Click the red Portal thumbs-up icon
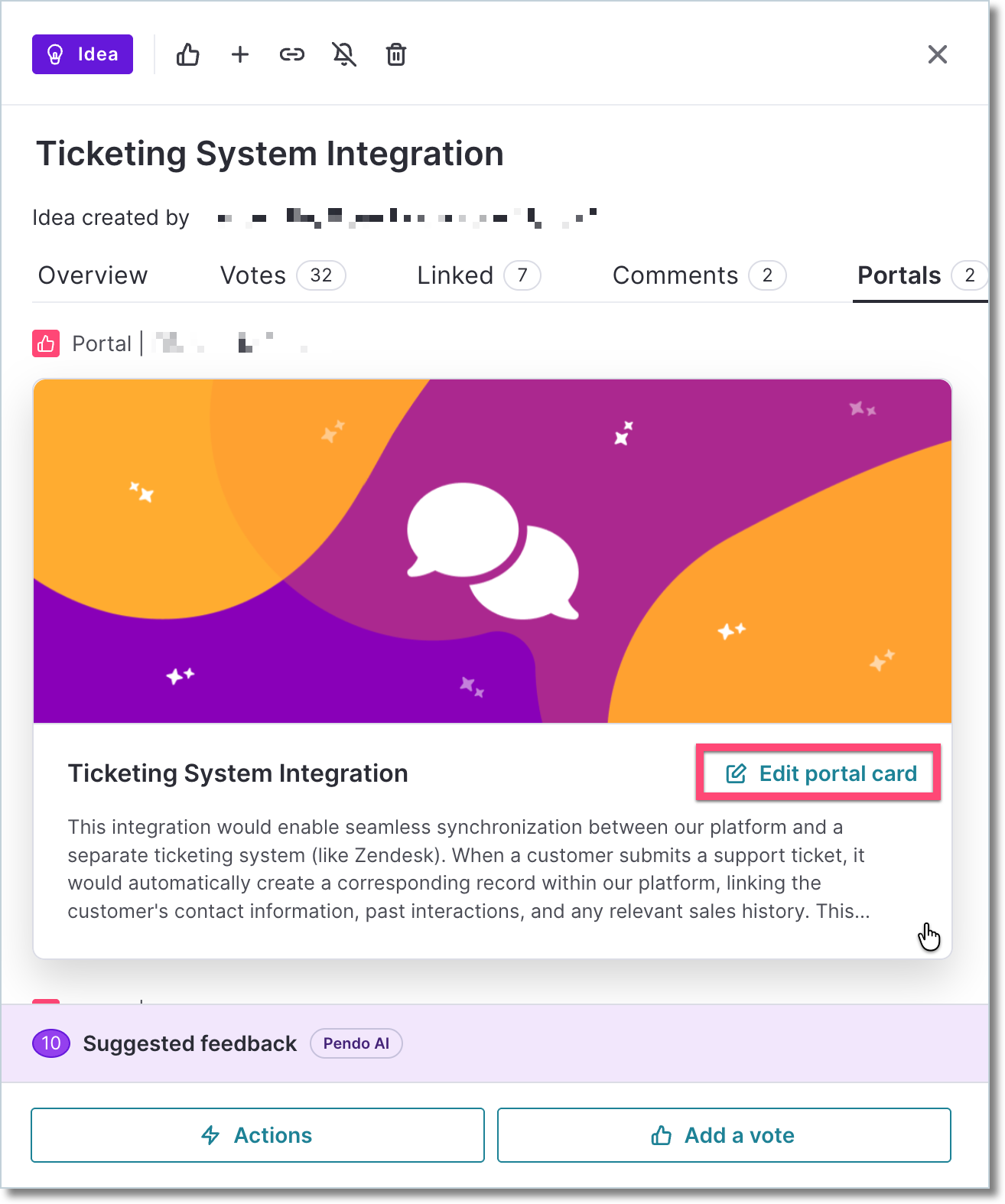The width and height of the screenshot is (1005, 1204). click(x=46, y=343)
